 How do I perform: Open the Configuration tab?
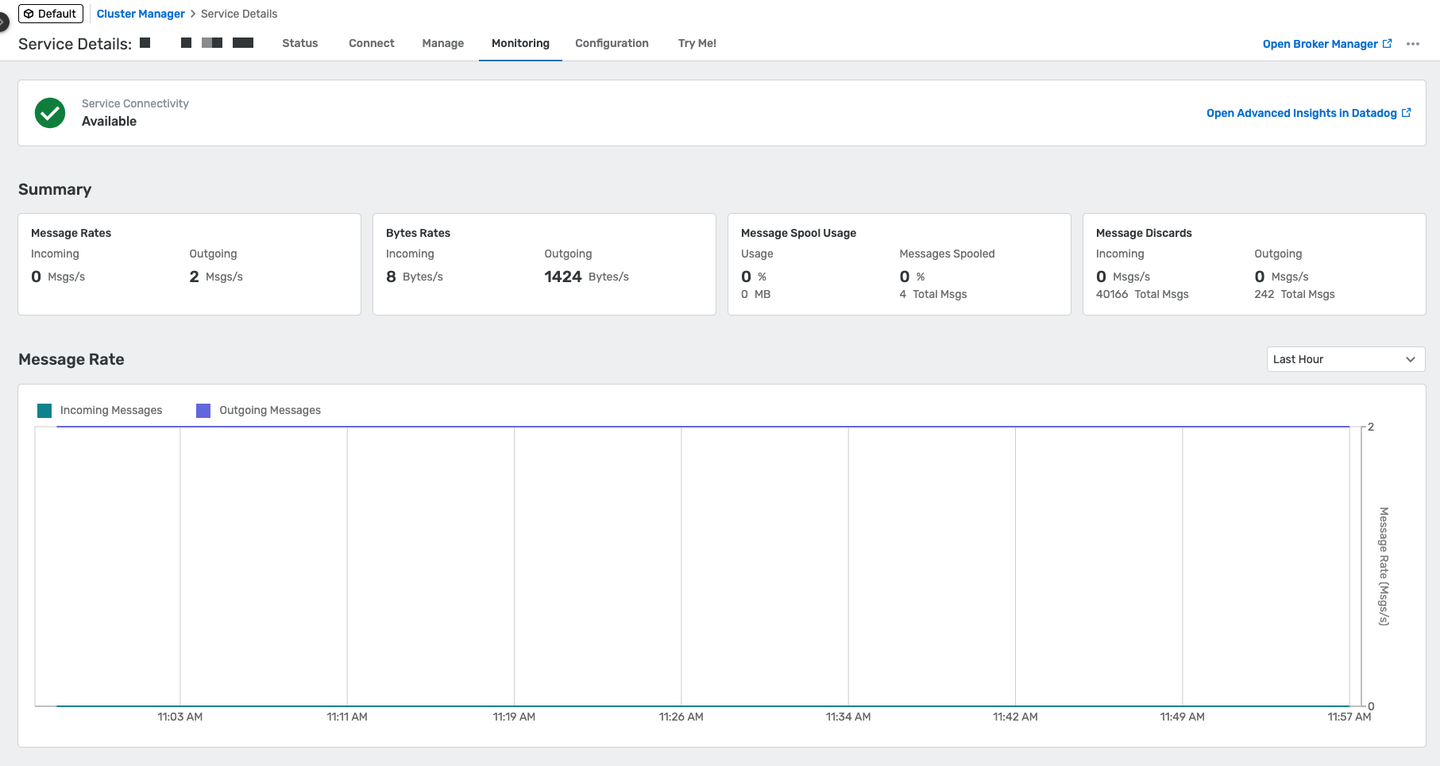612,43
